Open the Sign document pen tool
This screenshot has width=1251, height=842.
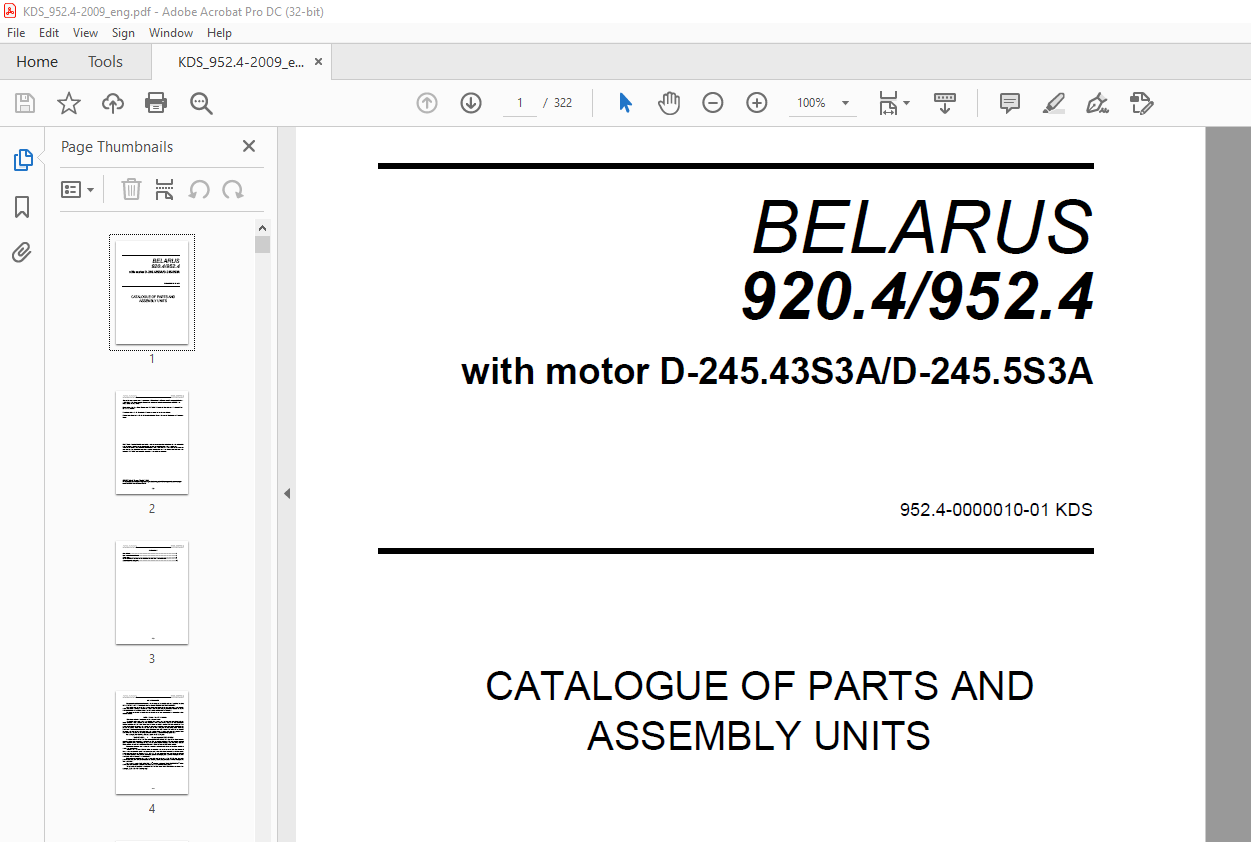(x=1098, y=103)
